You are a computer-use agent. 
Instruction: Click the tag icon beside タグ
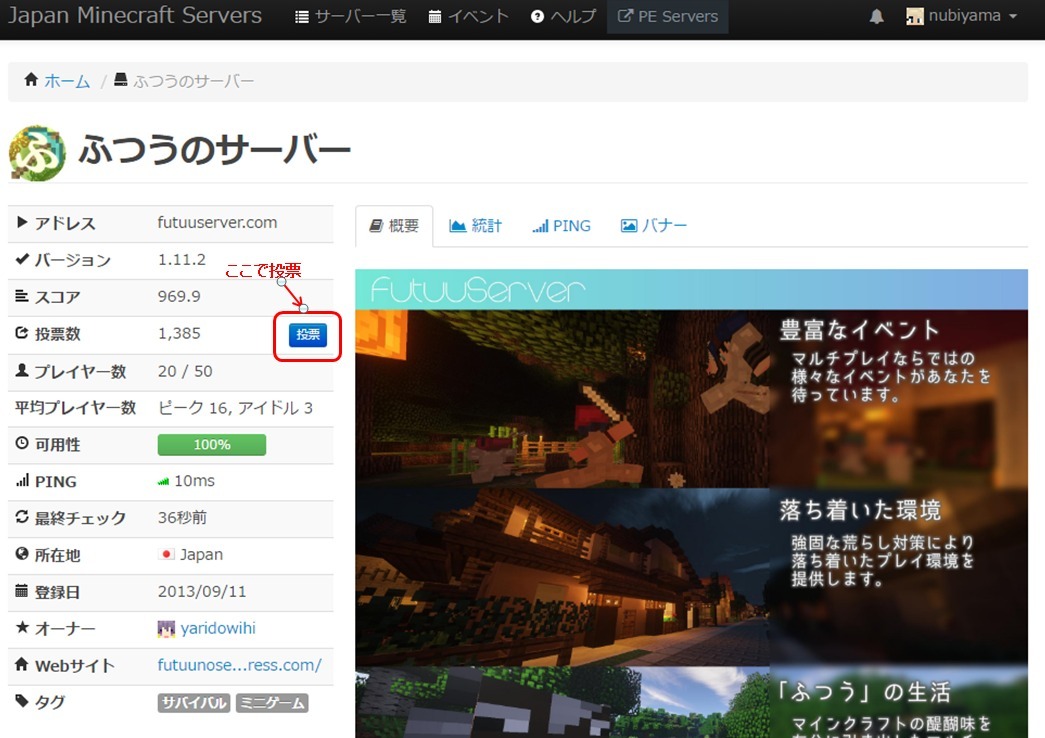22,702
